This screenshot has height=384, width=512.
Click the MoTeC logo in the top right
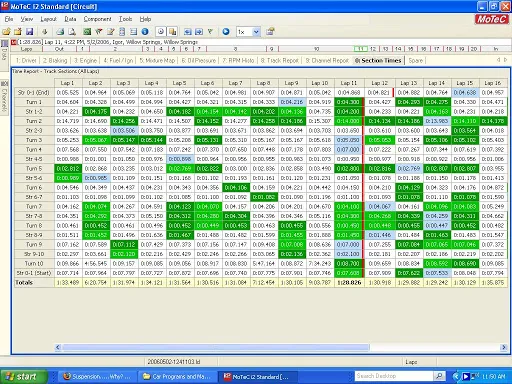pyautogui.click(x=491, y=19)
